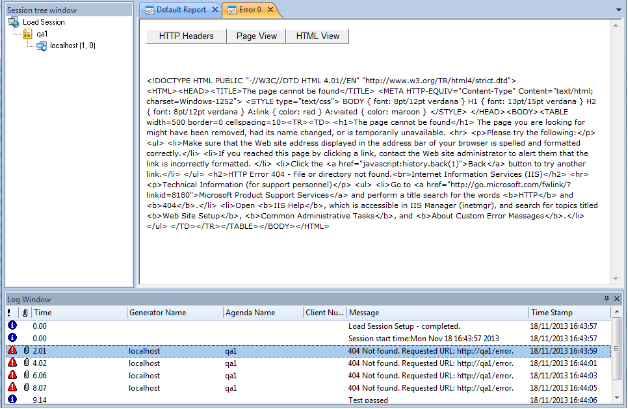Image resolution: width=628 pixels, height=409 pixels.
Task: Select 404 Not found message at 16:44:05
Action: tap(431, 388)
